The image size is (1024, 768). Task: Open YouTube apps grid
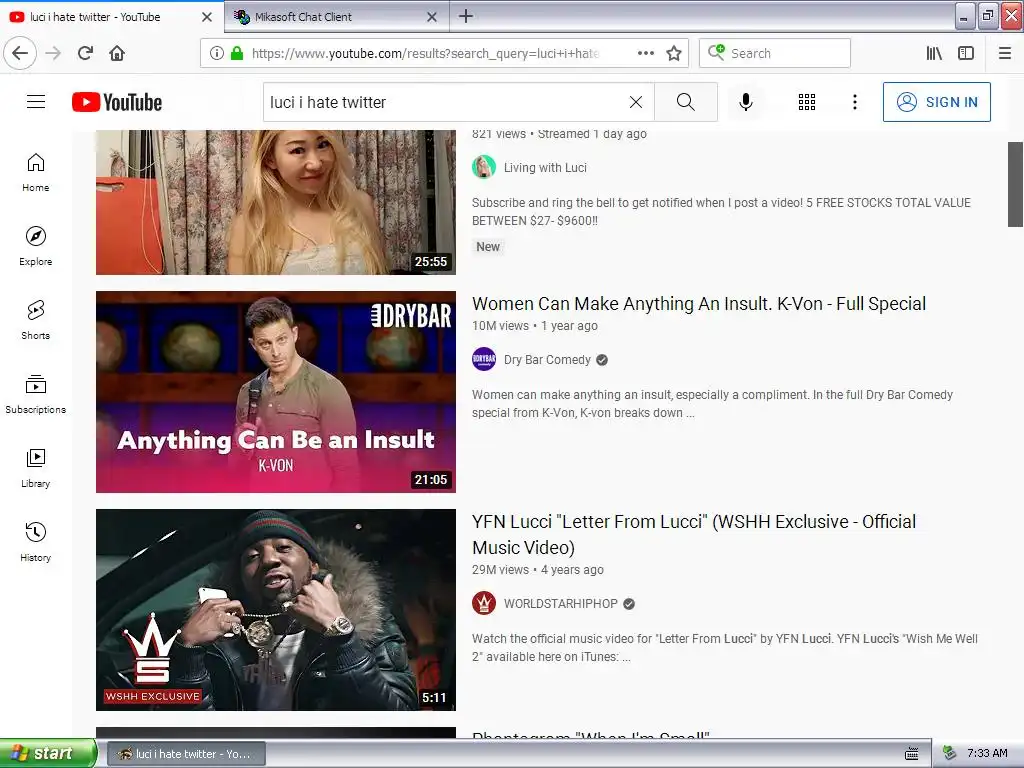click(x=807, y=102)
